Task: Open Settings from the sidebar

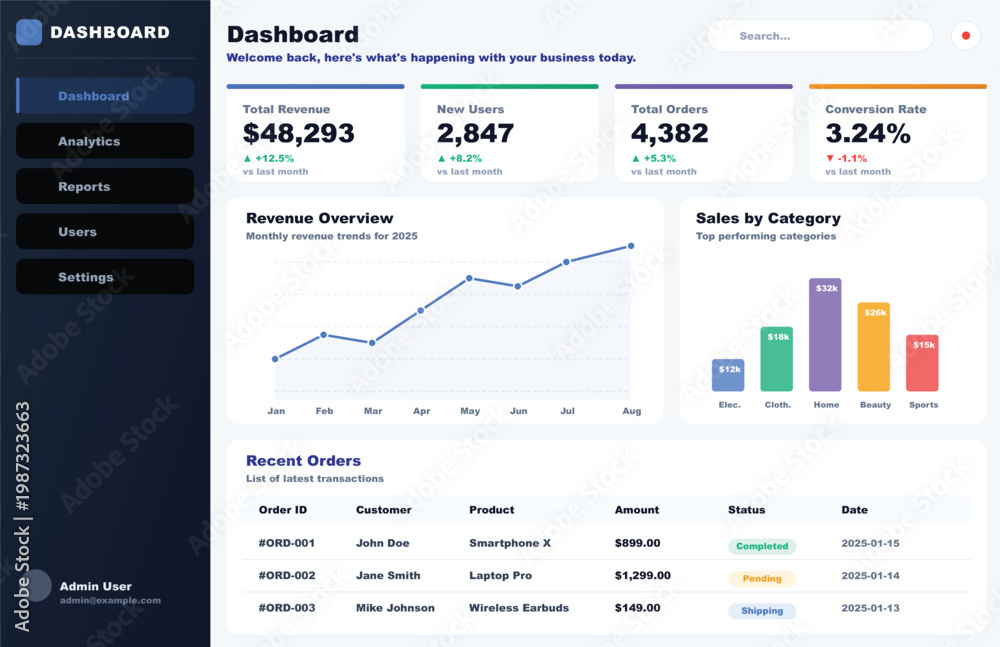Action: point(105,277)
